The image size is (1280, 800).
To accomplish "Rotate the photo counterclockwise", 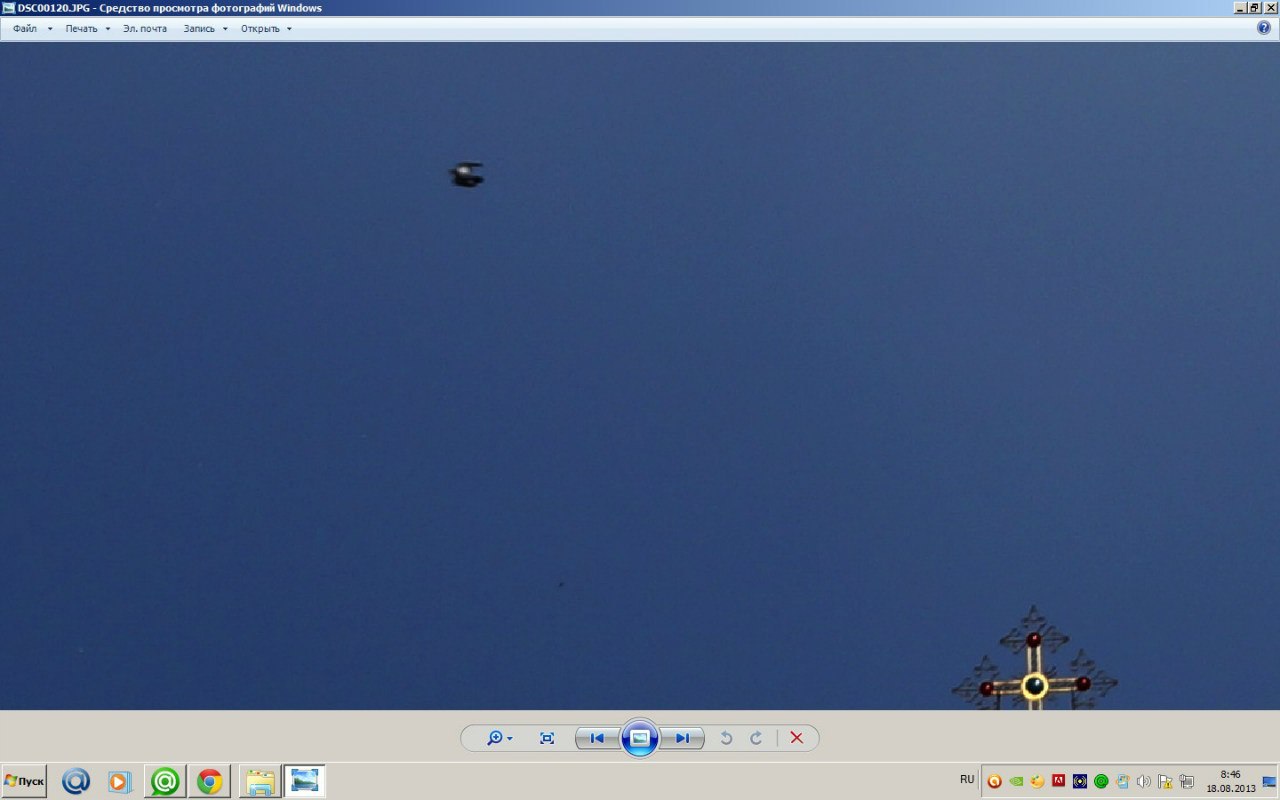I will (727, 738).
